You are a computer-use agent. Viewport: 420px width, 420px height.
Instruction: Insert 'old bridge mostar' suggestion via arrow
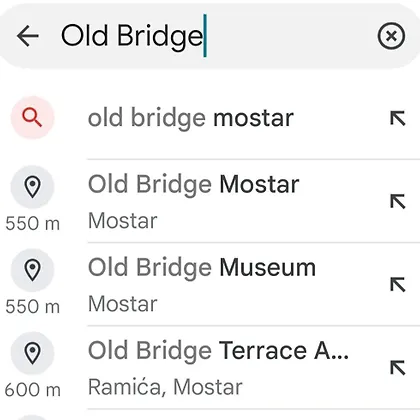click(x=398, y=118)
